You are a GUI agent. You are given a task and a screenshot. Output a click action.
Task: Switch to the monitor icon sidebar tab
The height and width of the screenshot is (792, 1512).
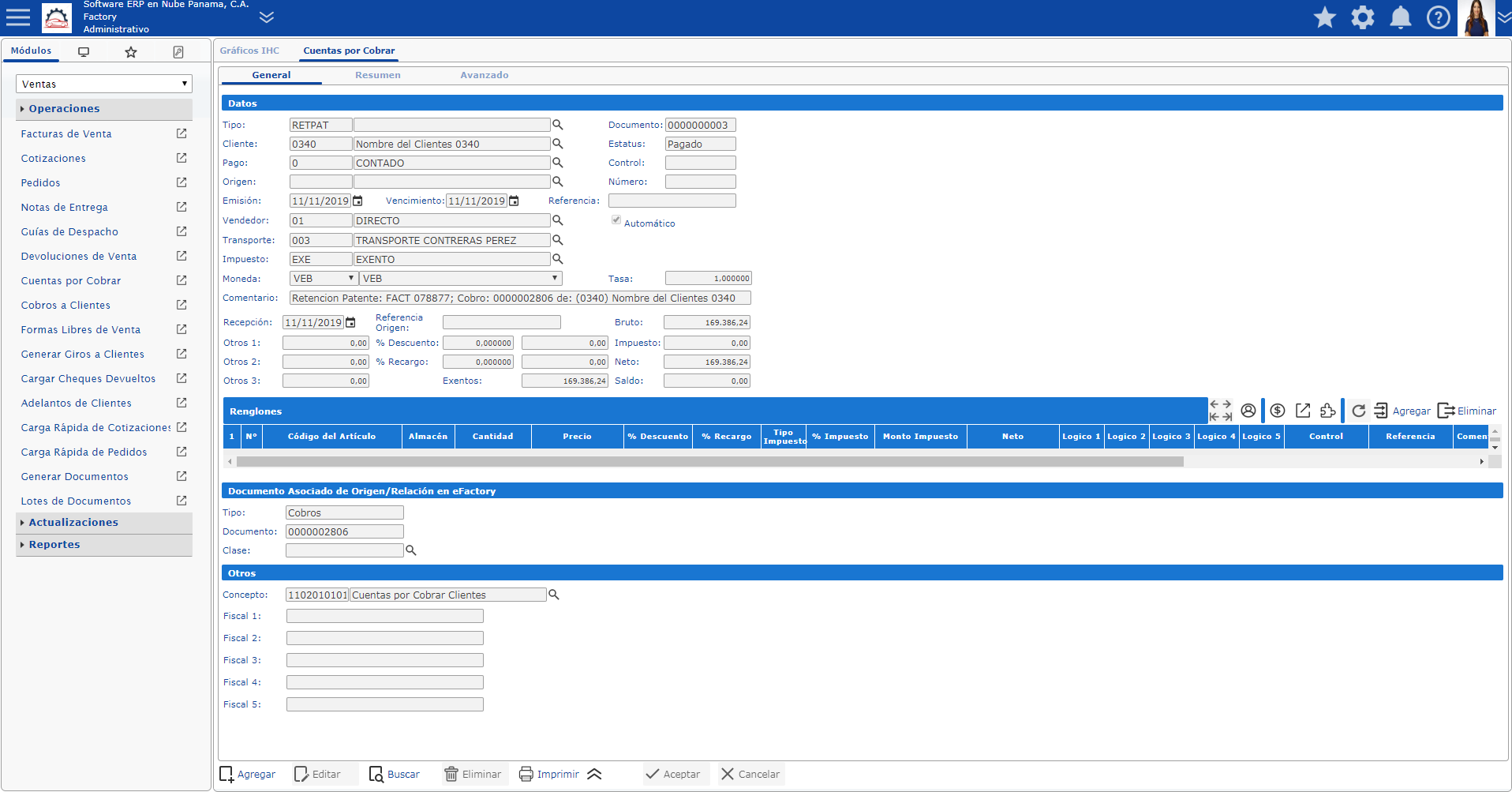click(x=84, y=52)
